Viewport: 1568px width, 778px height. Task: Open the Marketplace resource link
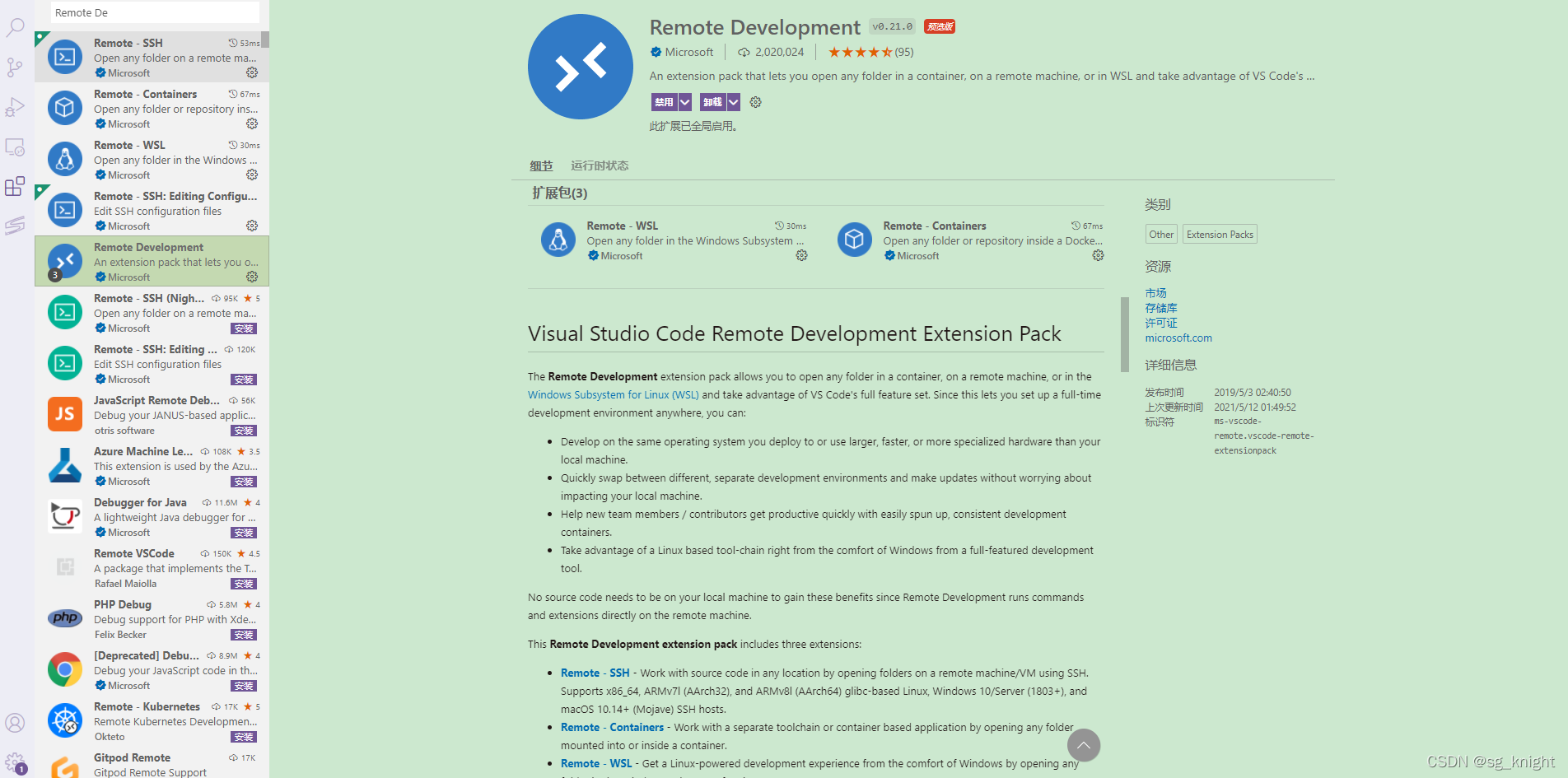(x=1155, y=293)
